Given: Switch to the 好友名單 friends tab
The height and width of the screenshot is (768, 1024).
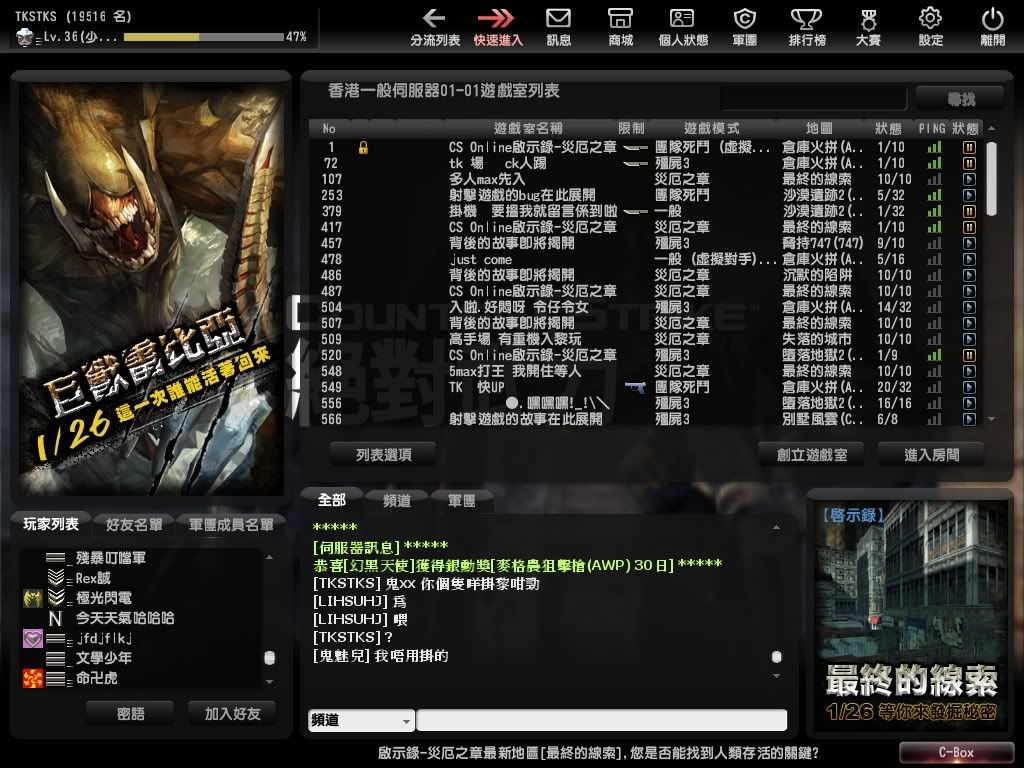Looking at the screenshot, I should pyautogui.click(x=134, y=524).
